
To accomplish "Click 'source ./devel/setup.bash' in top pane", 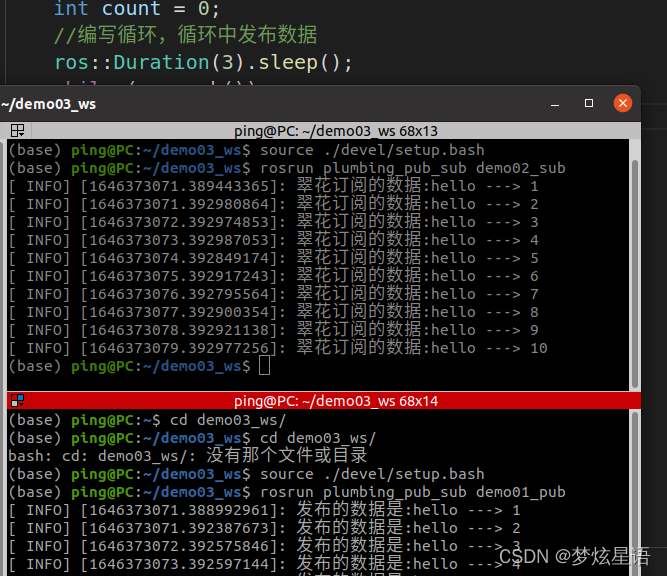I will pyautogui.click(x=372, y=150).
